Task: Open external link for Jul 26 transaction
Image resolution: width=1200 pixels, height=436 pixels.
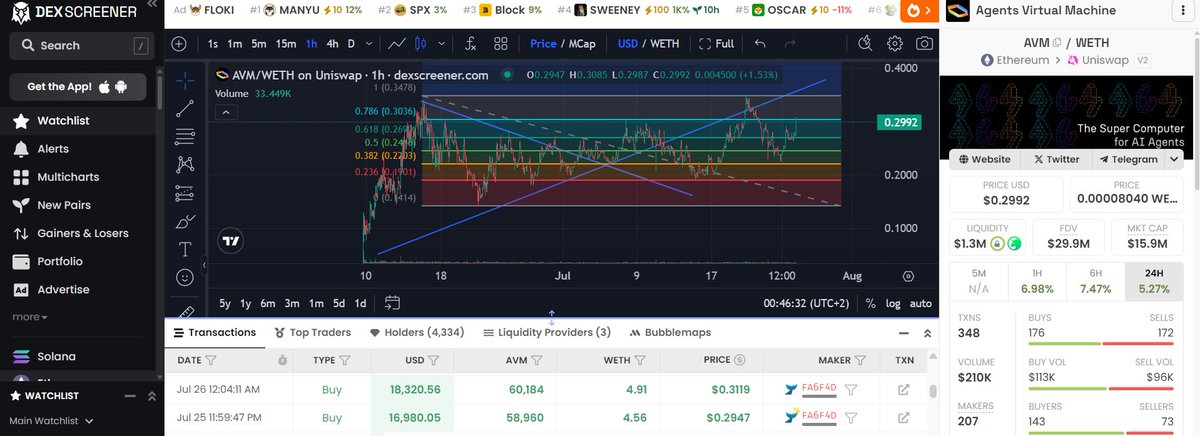Action: pos(904,390)
